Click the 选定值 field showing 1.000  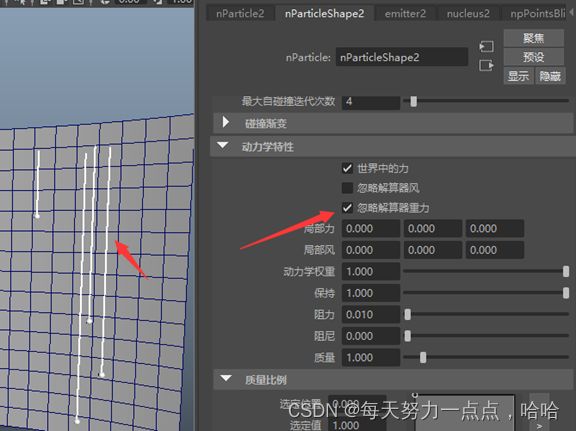pos(356,425)
